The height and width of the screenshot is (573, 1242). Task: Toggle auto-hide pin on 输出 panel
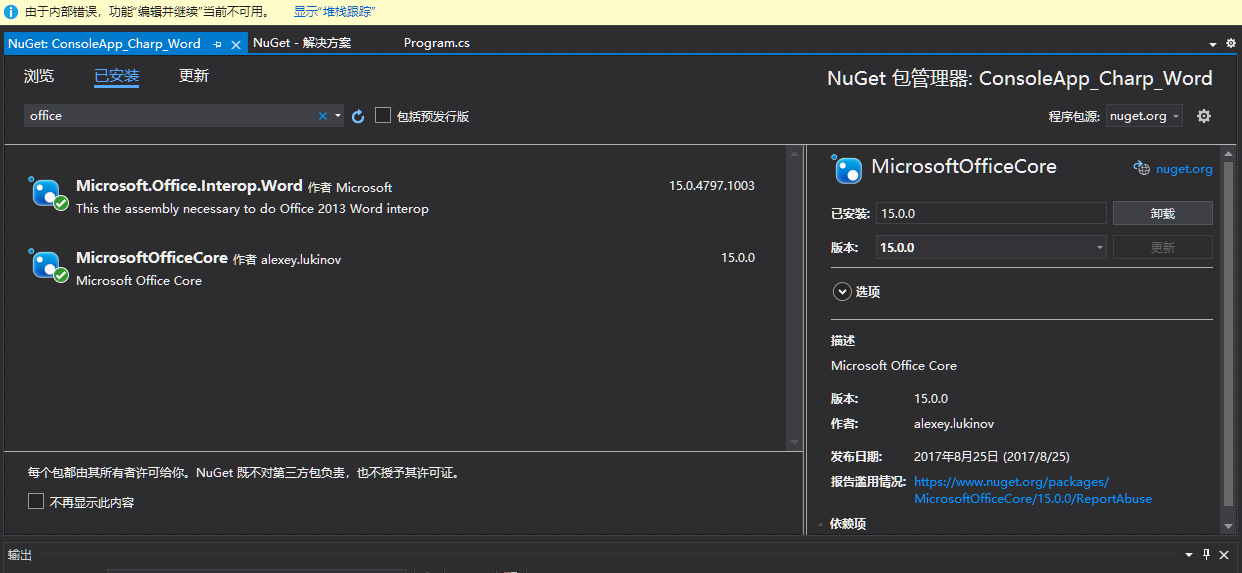click(x=1207, y=554)
